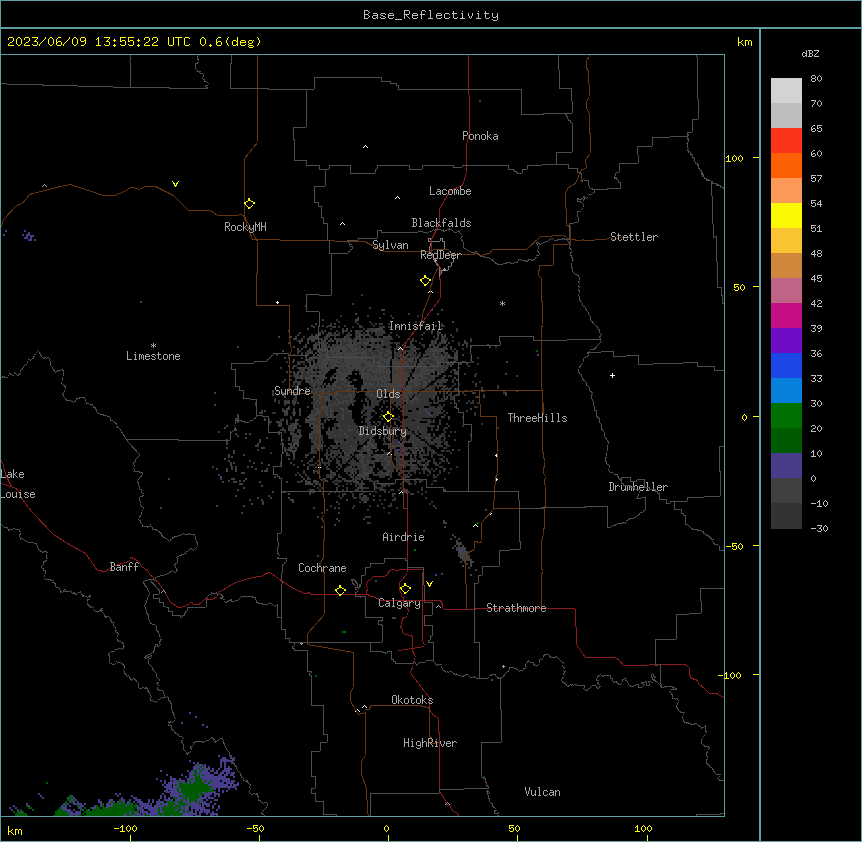862x842 pixels.
Task: Click the legend value -30
Action: pos(819,528)
